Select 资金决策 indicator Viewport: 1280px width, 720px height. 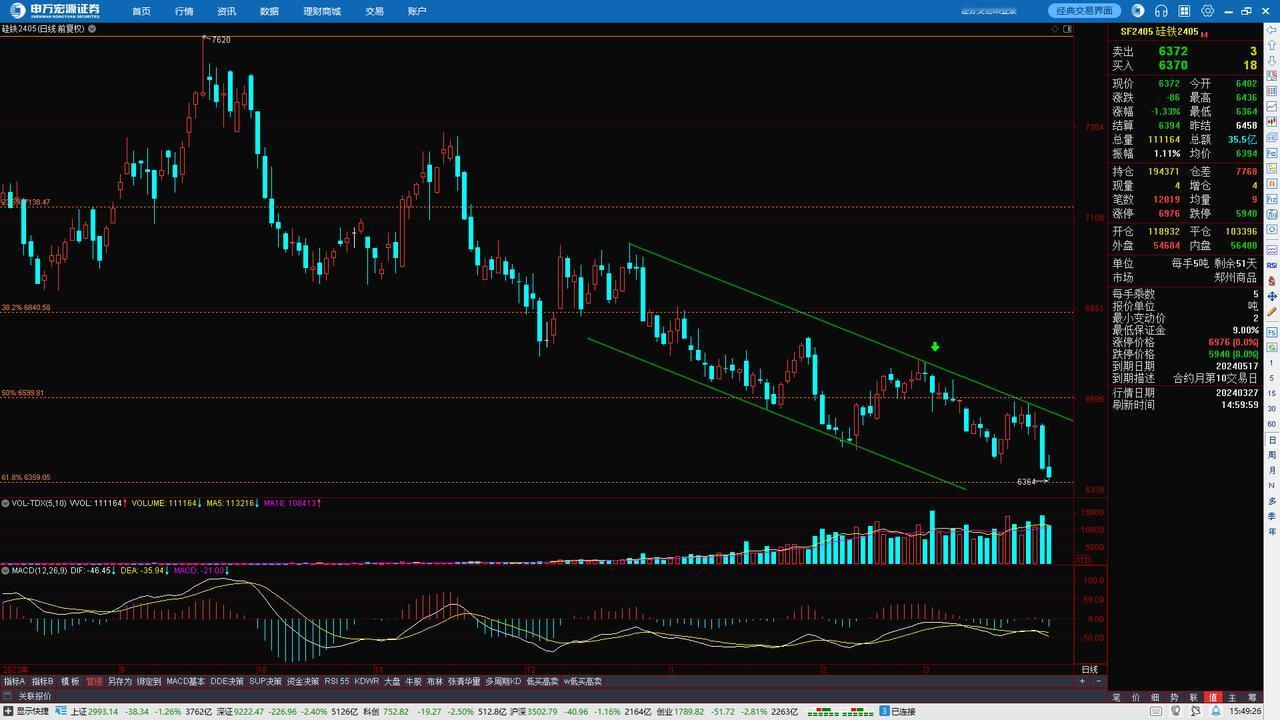pos(303,681)
